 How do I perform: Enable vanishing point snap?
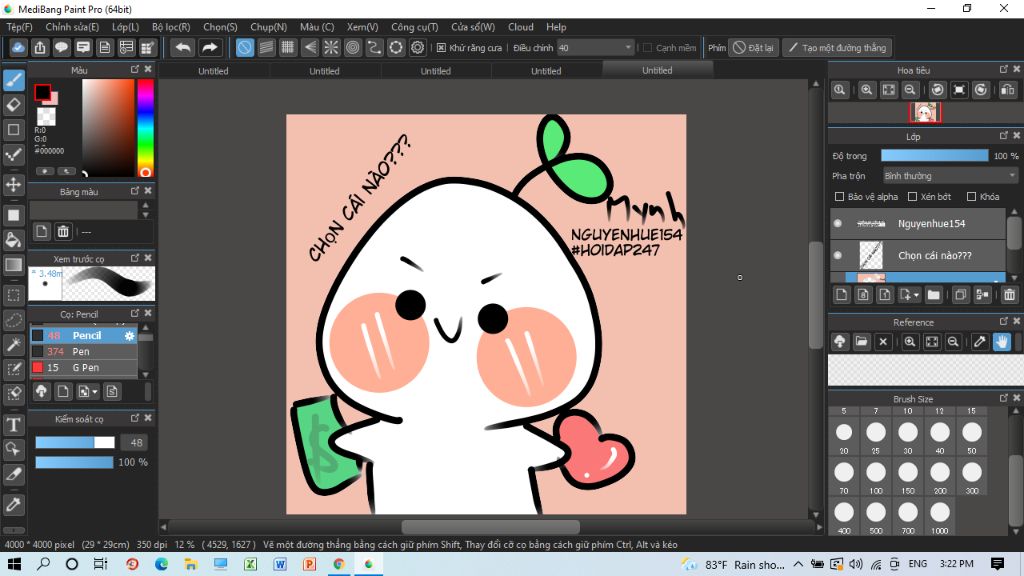click(x=310, y=48)
